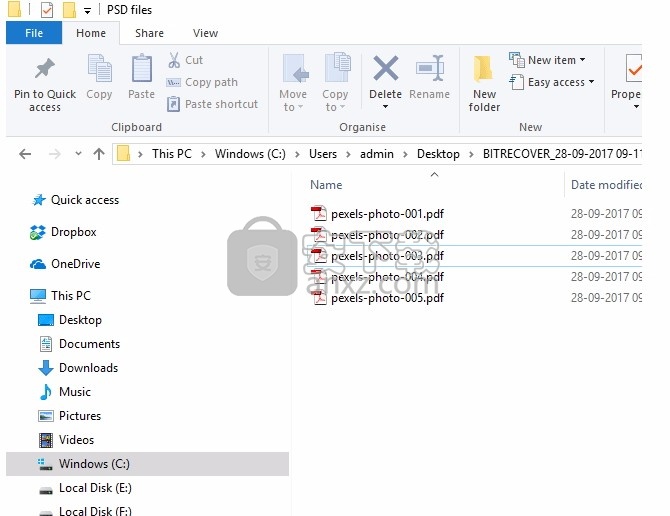Click the Music note icon
This screenshot has width=670, height=516.
(45, 392)
